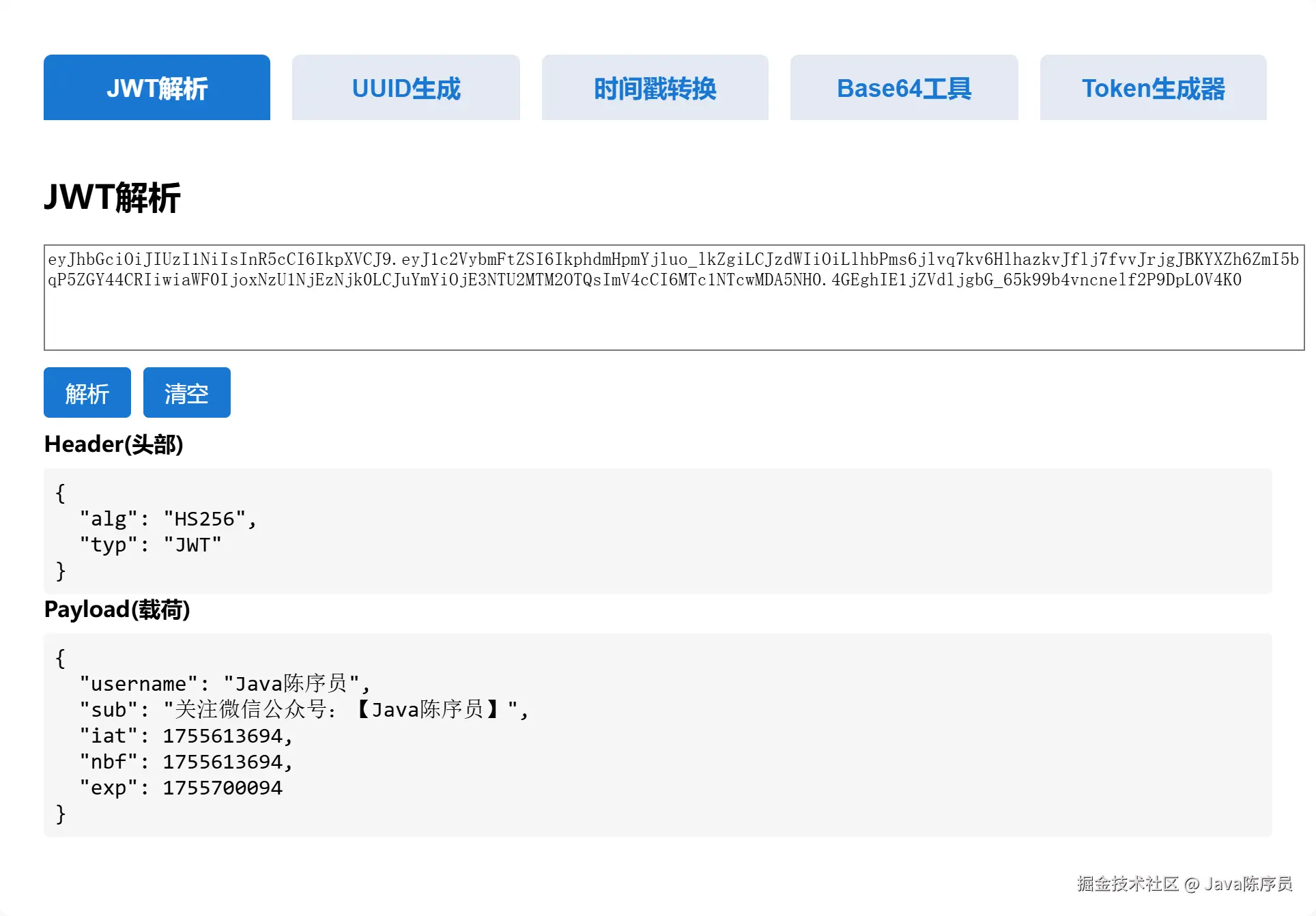Open the Token生成器 tab
Screen dimensions: 1316x916
(x=1153, y=88)
